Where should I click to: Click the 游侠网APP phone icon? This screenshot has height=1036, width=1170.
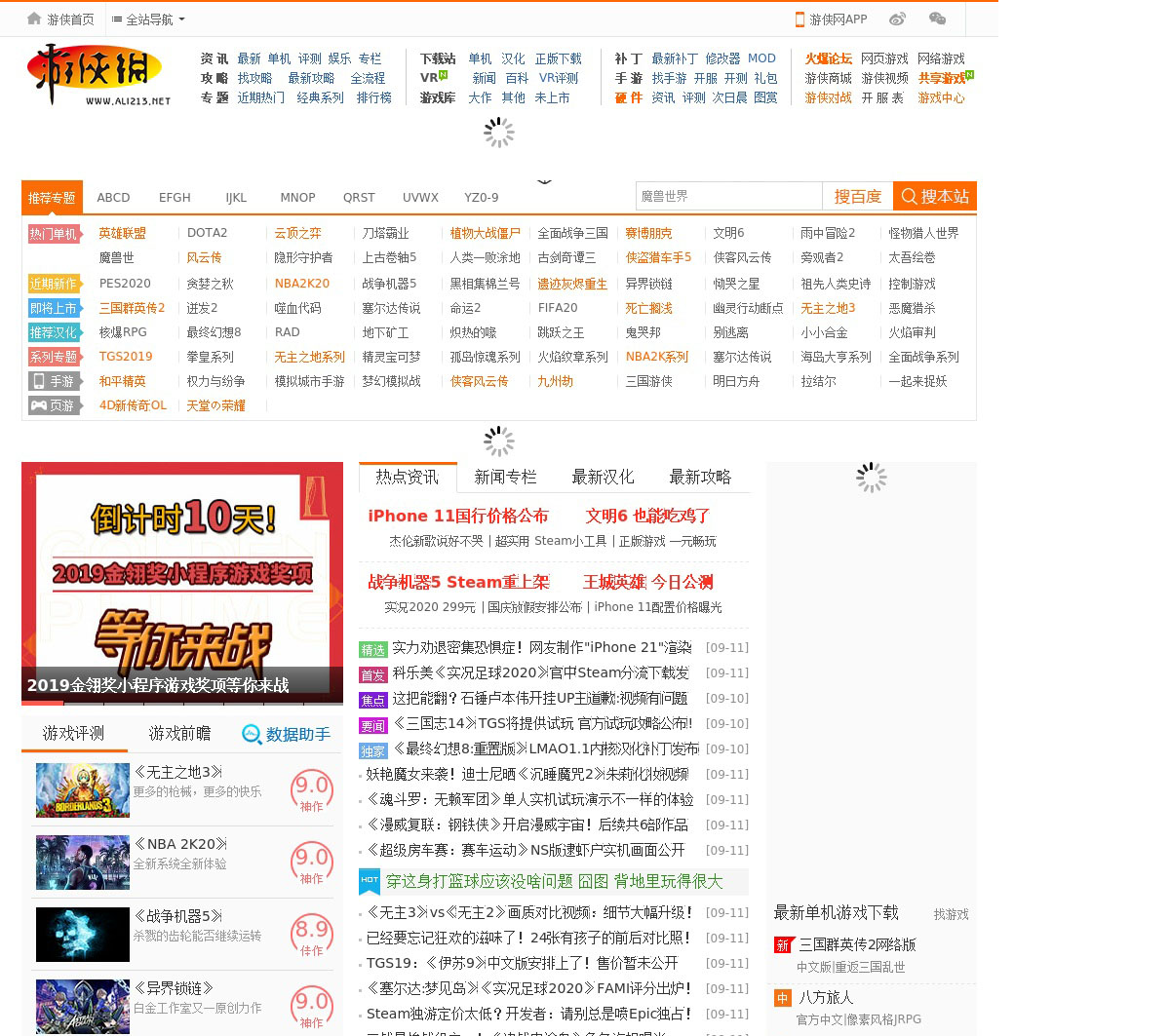799,19
